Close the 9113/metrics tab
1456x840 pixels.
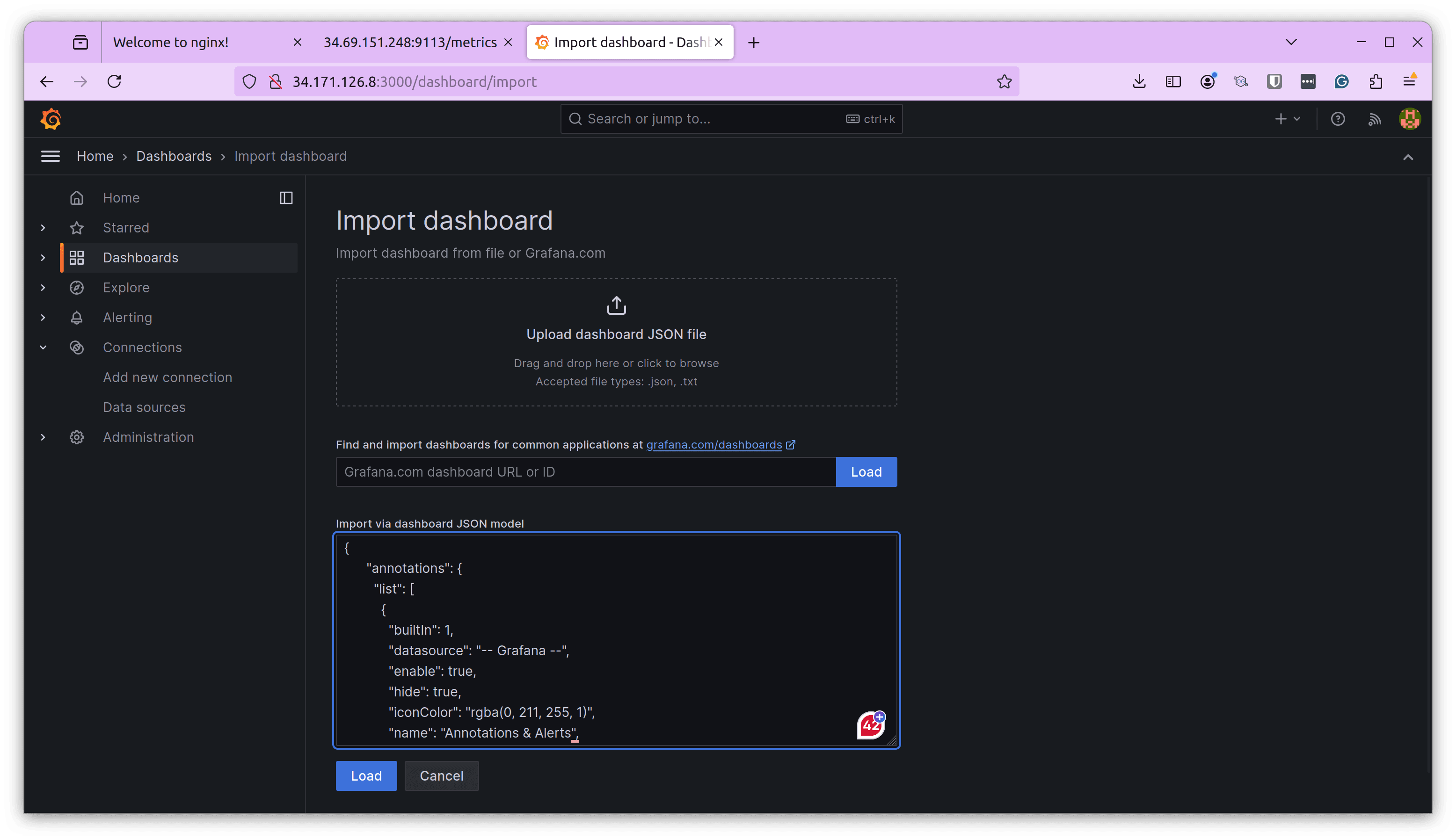[508, 42]
